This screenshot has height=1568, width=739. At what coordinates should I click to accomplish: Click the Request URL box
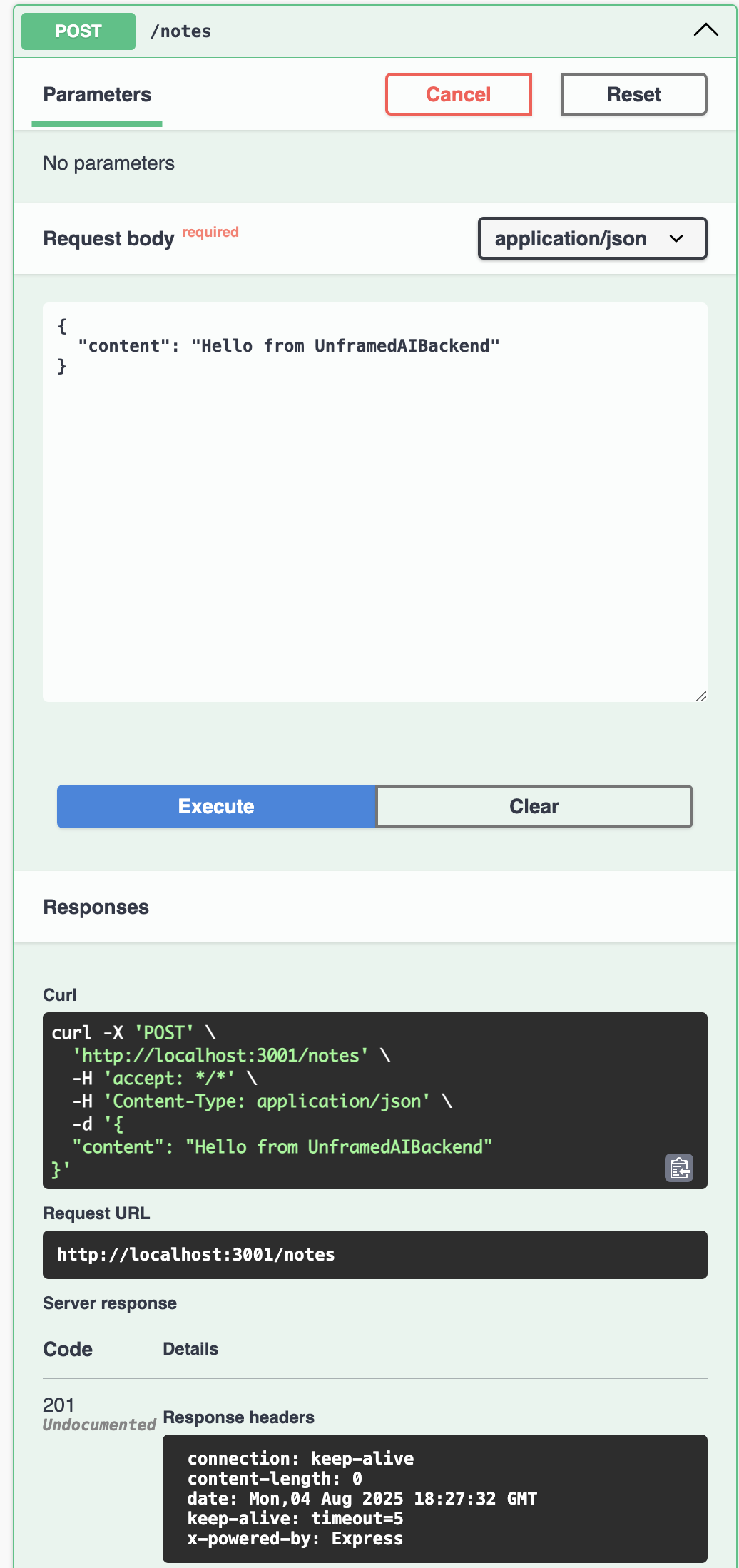[374, 1254]
